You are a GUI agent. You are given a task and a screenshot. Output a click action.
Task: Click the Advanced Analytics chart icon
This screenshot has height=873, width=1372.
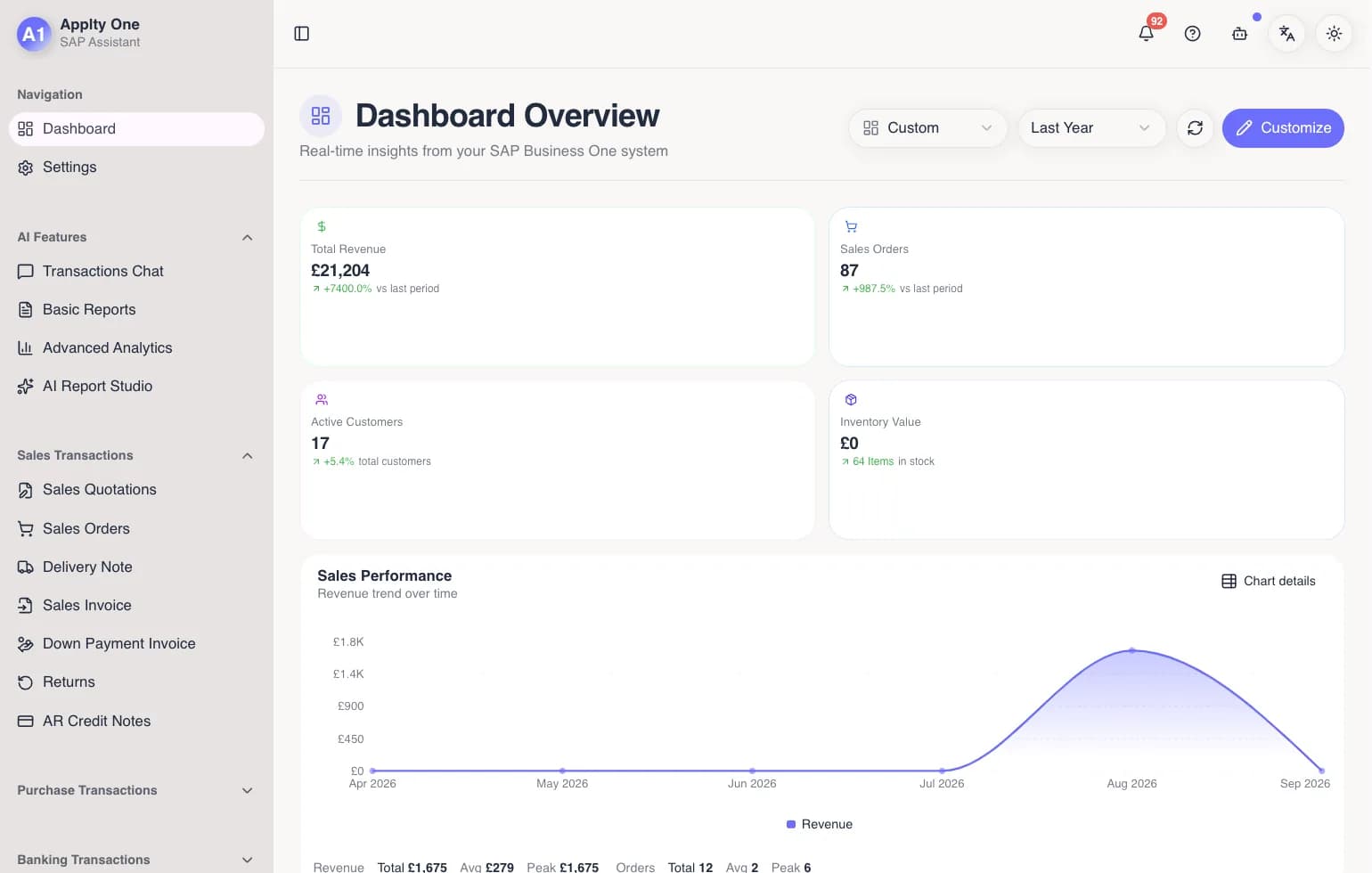coord(26,348)
